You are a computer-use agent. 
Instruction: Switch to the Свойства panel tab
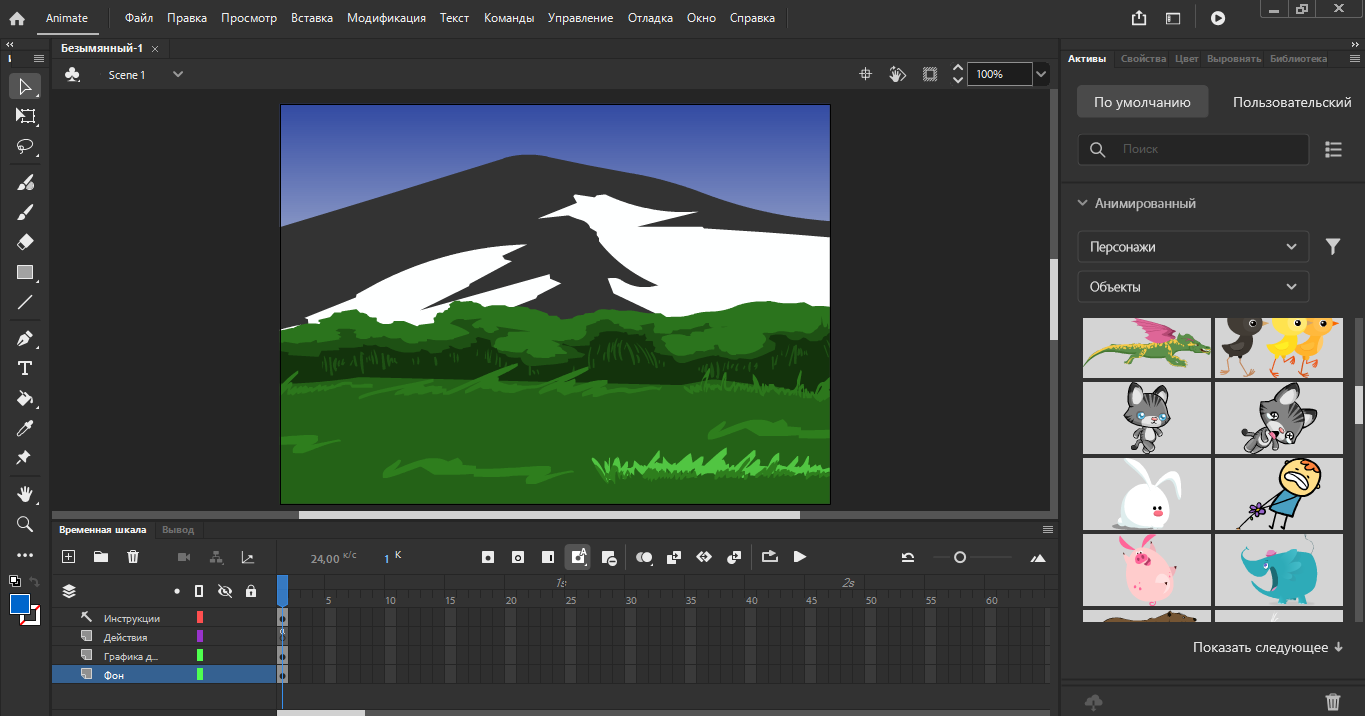click(x=1143, y=59)
